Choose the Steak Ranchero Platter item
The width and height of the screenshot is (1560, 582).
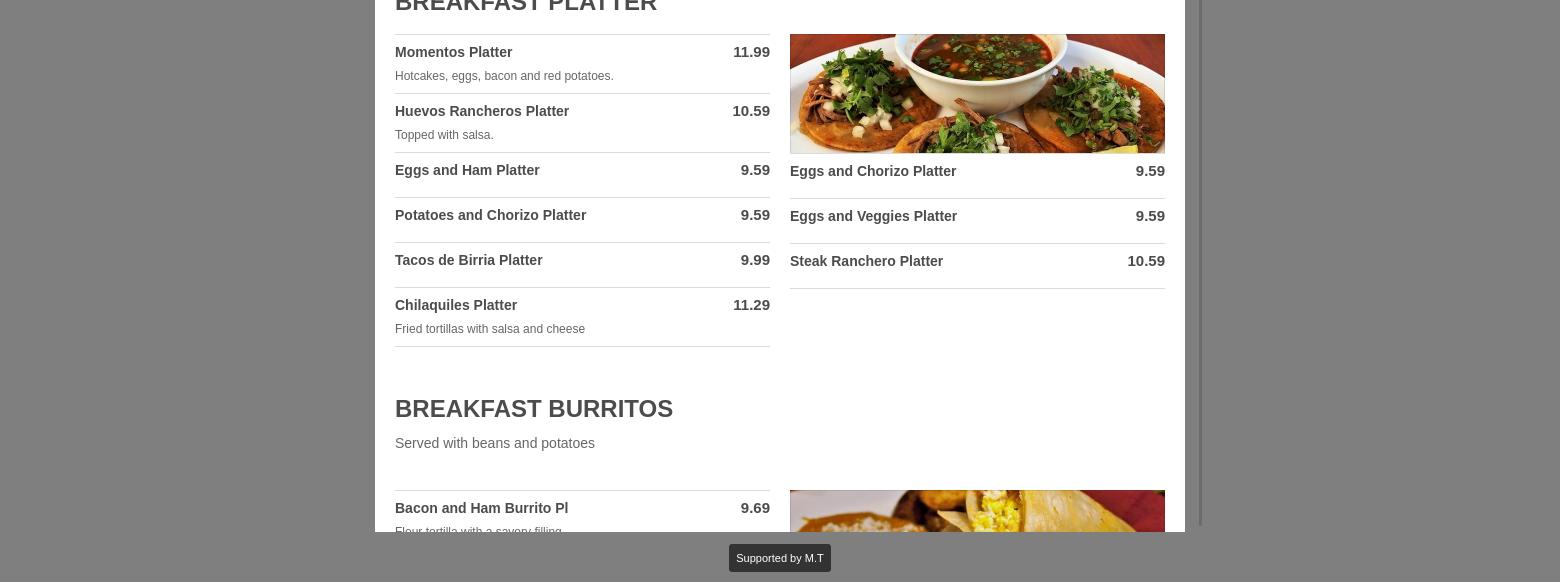[x=977, y=266]
